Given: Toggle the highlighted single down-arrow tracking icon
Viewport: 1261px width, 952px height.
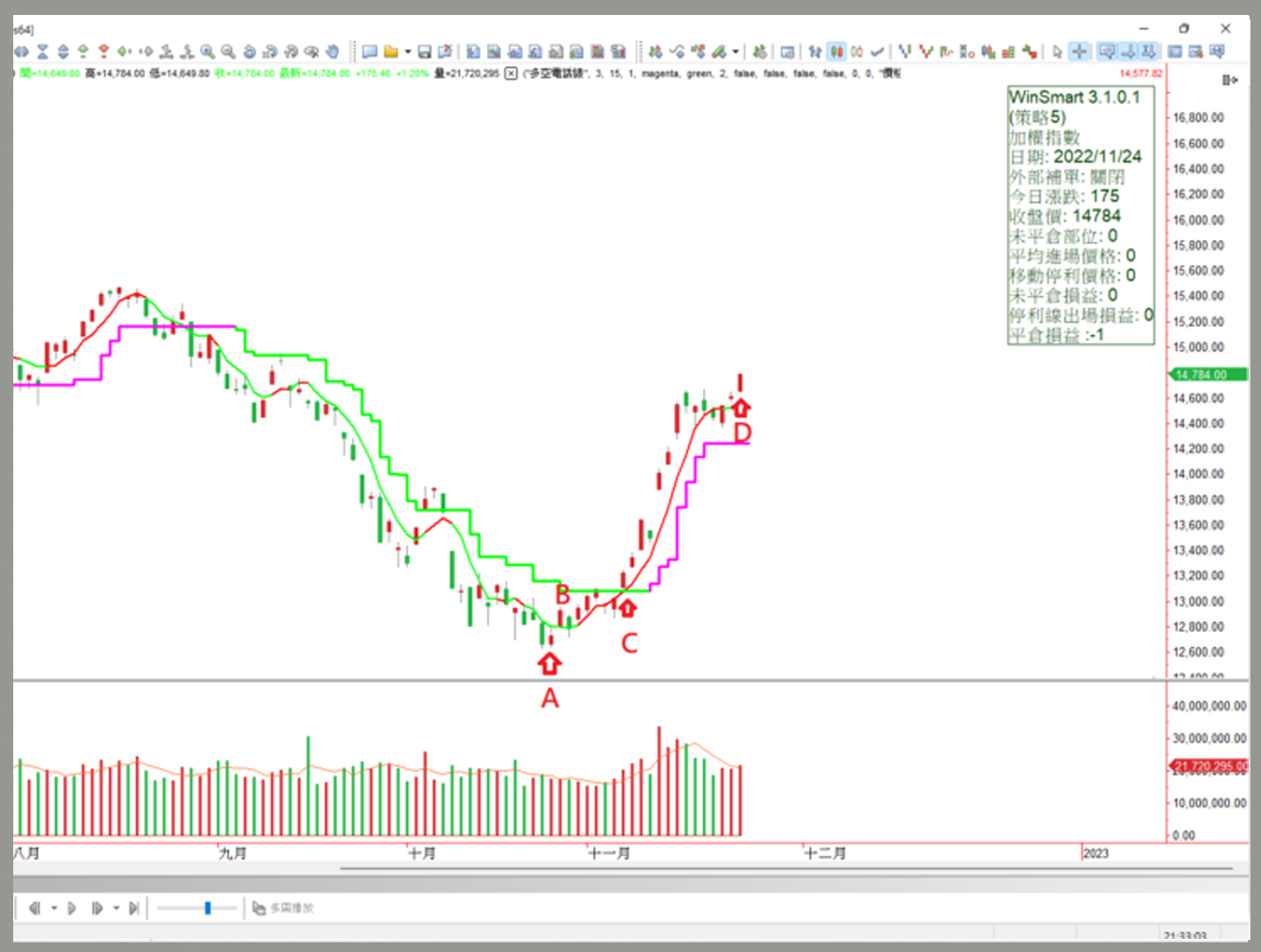Looking at the screenshot, I should coord(1128,52).
